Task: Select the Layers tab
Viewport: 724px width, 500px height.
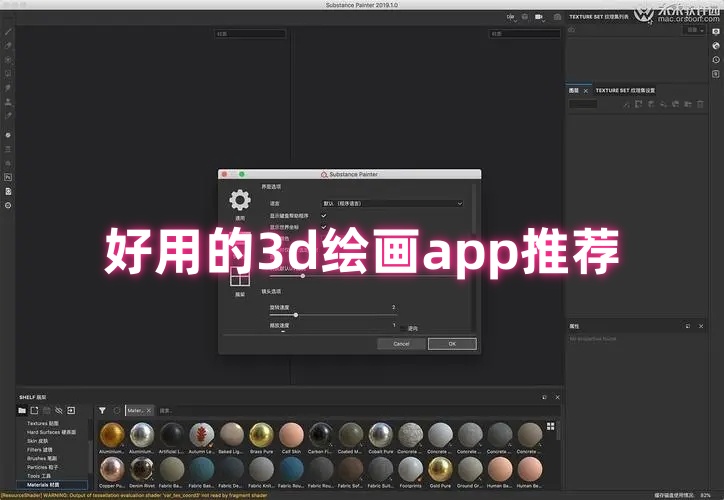Action: 574,90
